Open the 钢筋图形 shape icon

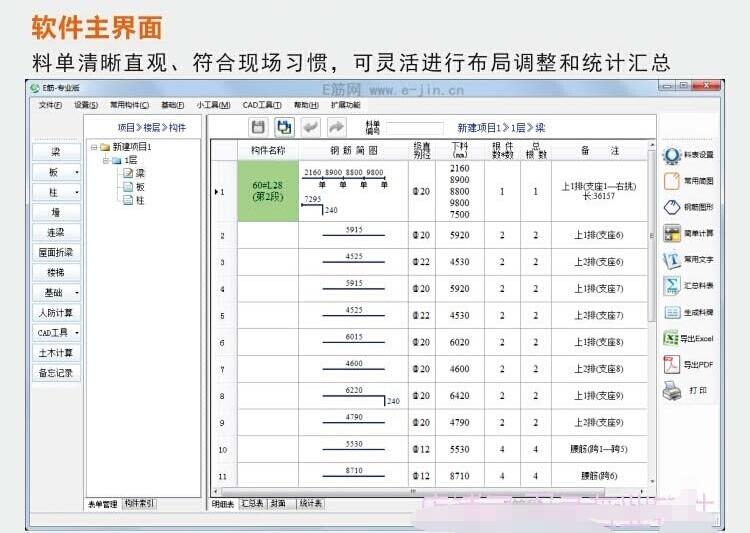coord(671,208)
